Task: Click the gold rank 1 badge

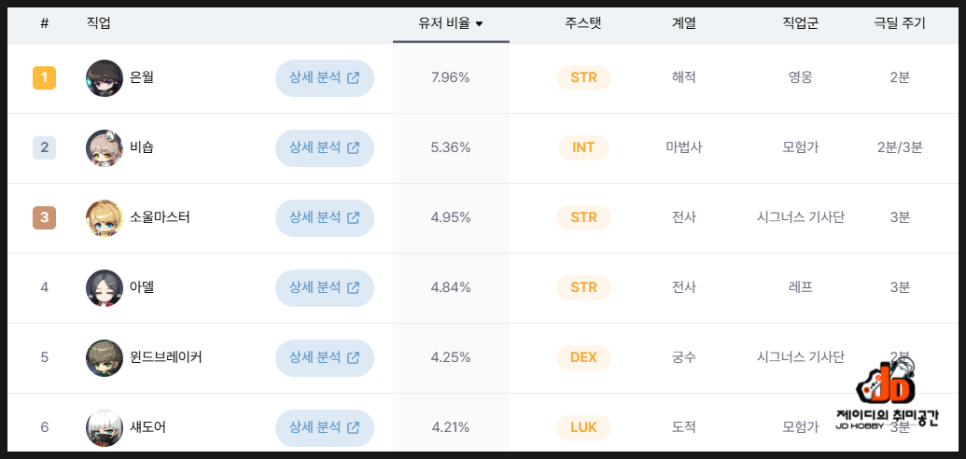Action: point(44,78)
